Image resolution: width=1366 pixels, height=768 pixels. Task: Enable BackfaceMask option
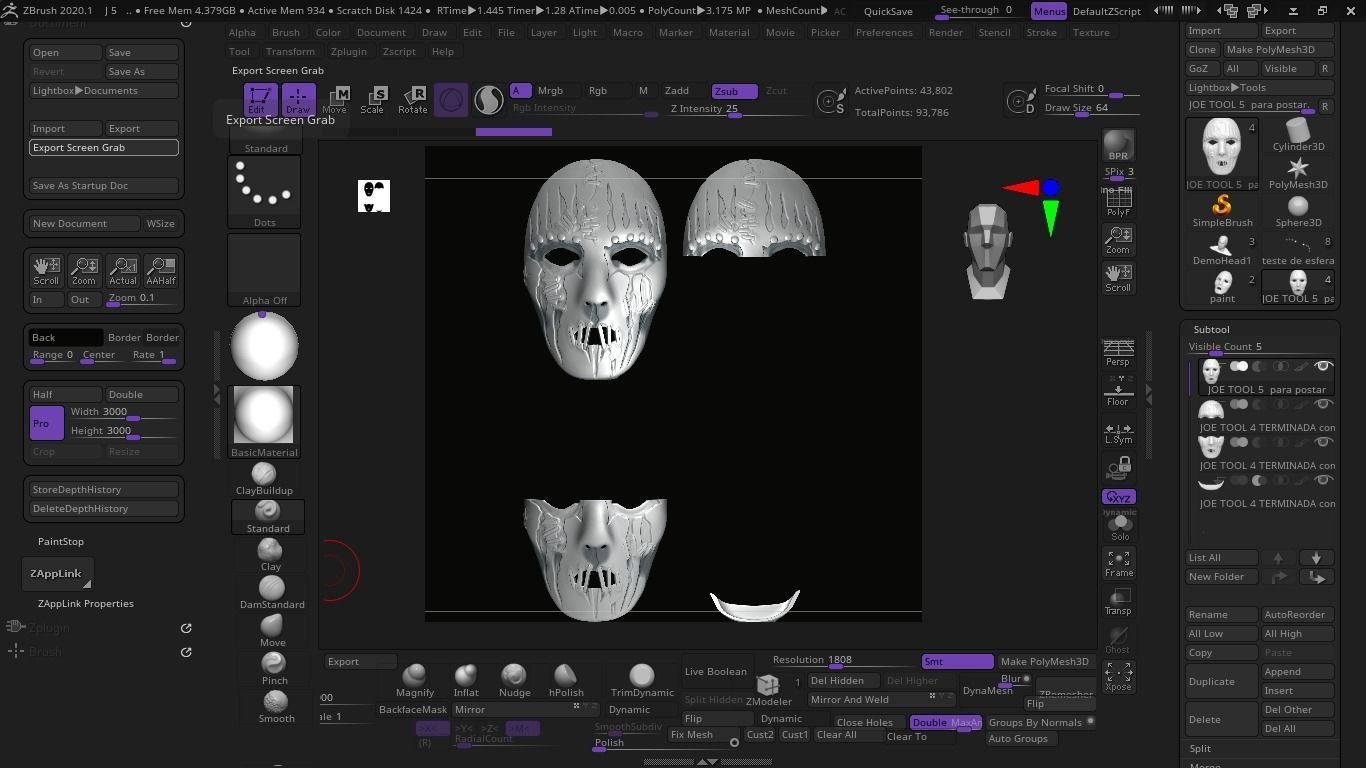click(412, 710)
